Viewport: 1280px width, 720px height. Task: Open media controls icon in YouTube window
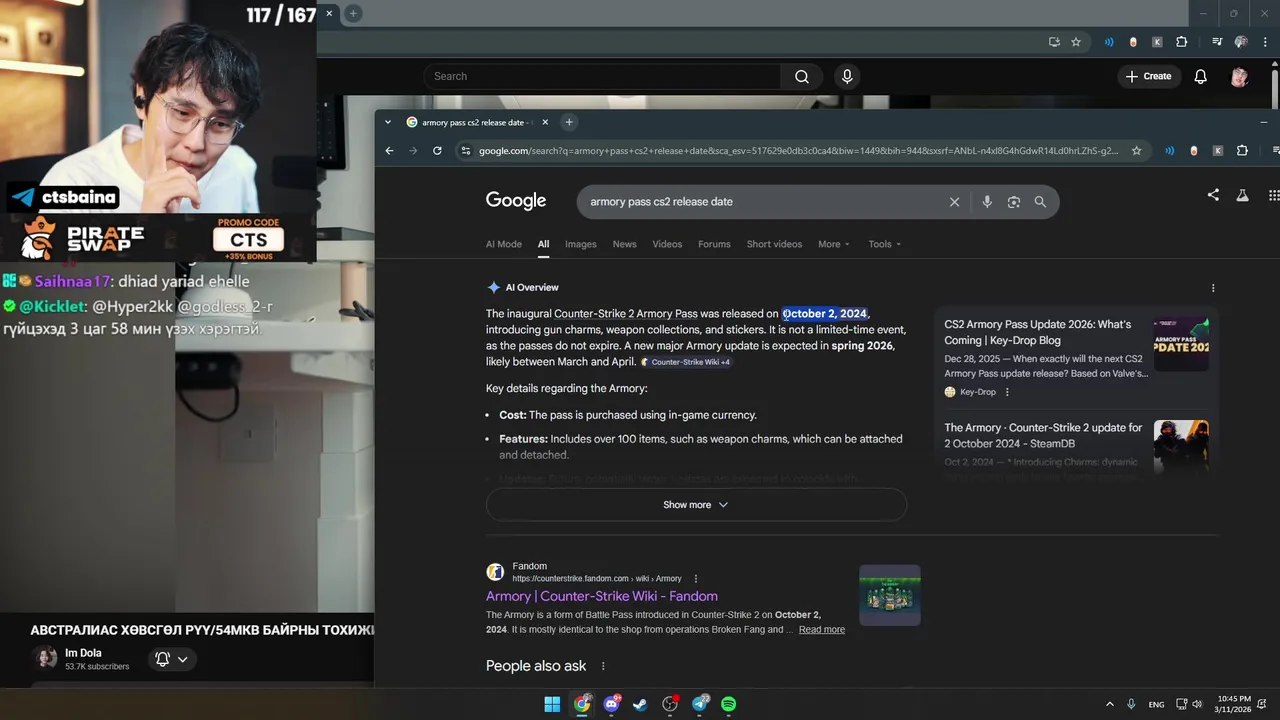click(1217, 42)
